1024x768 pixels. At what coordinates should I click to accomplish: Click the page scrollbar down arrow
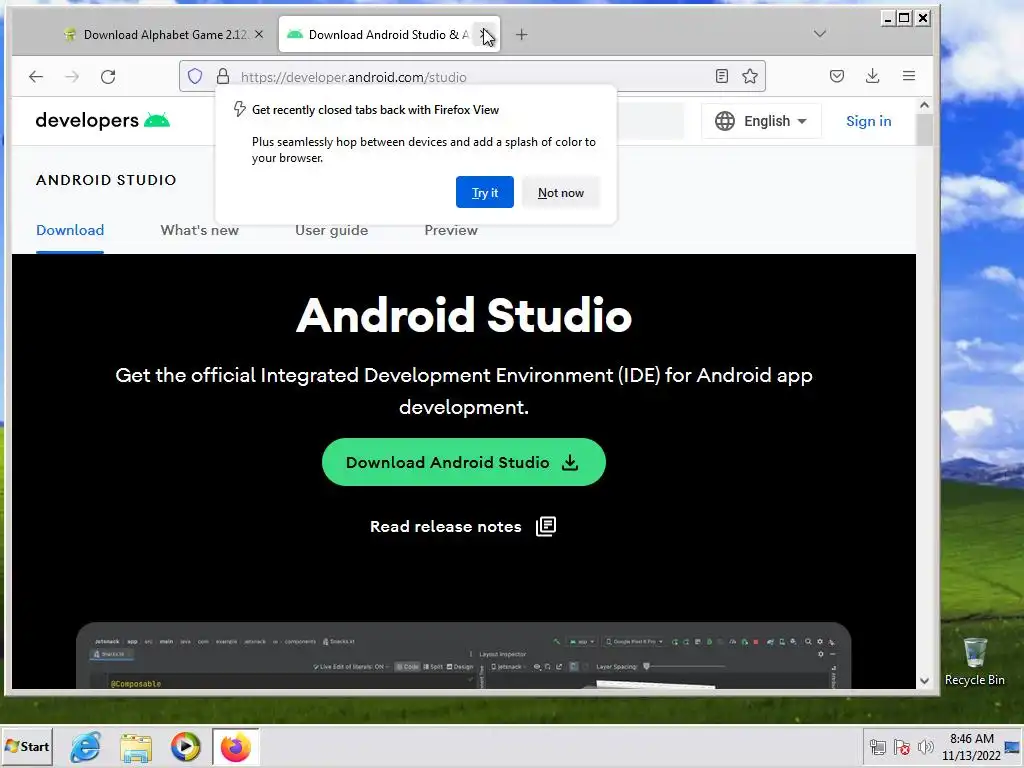tap(924, 680)
